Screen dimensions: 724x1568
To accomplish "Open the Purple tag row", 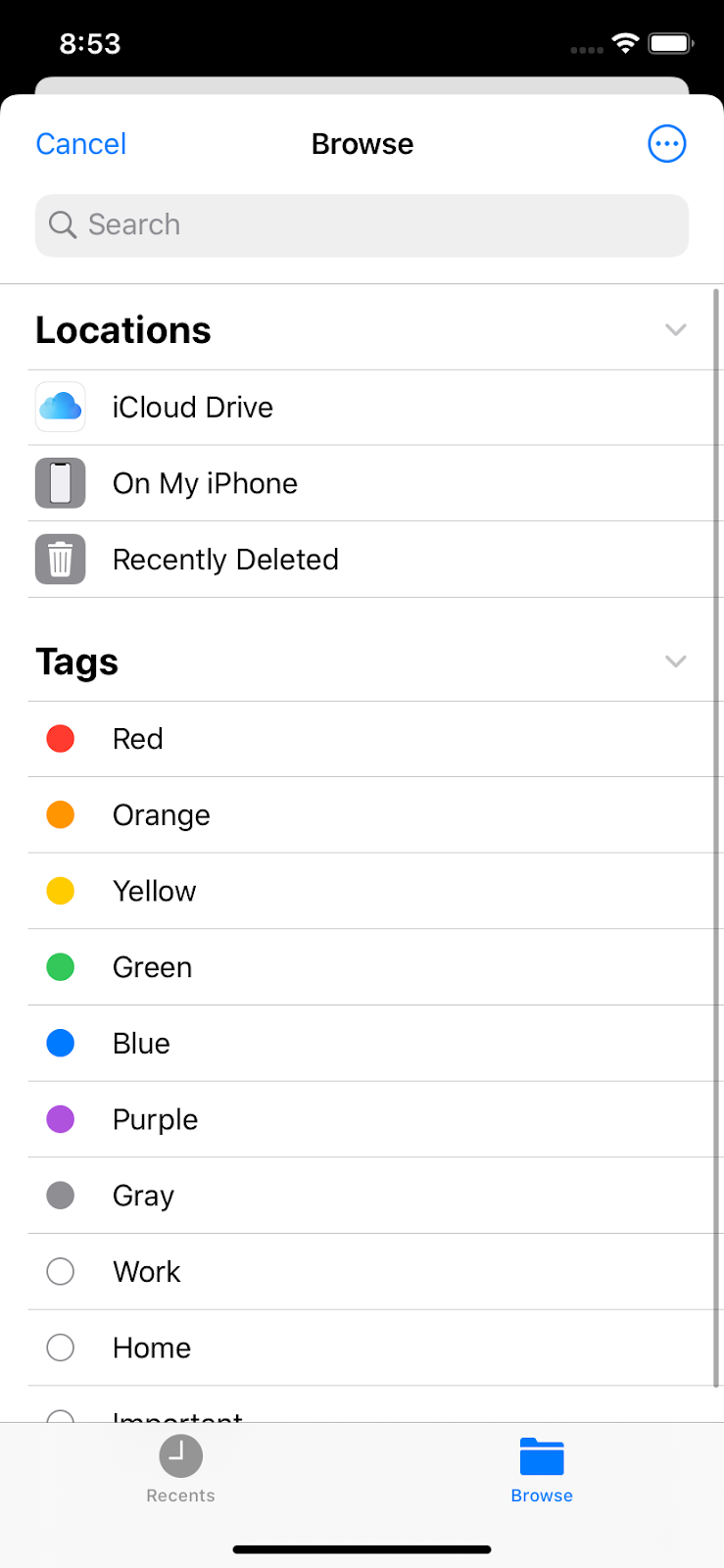I will (x=372, y=1119).
